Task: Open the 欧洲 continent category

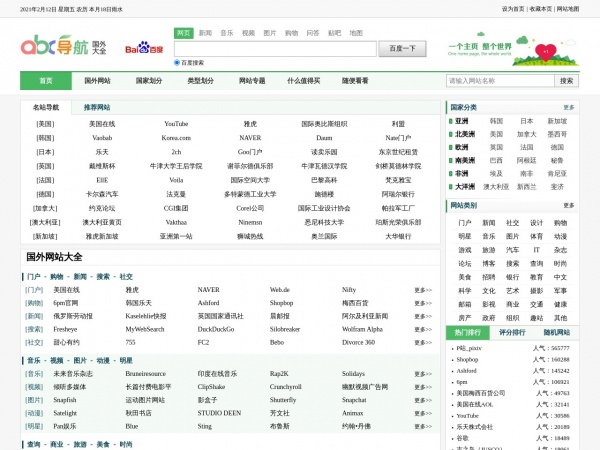Action: click(x=461, y=147)
